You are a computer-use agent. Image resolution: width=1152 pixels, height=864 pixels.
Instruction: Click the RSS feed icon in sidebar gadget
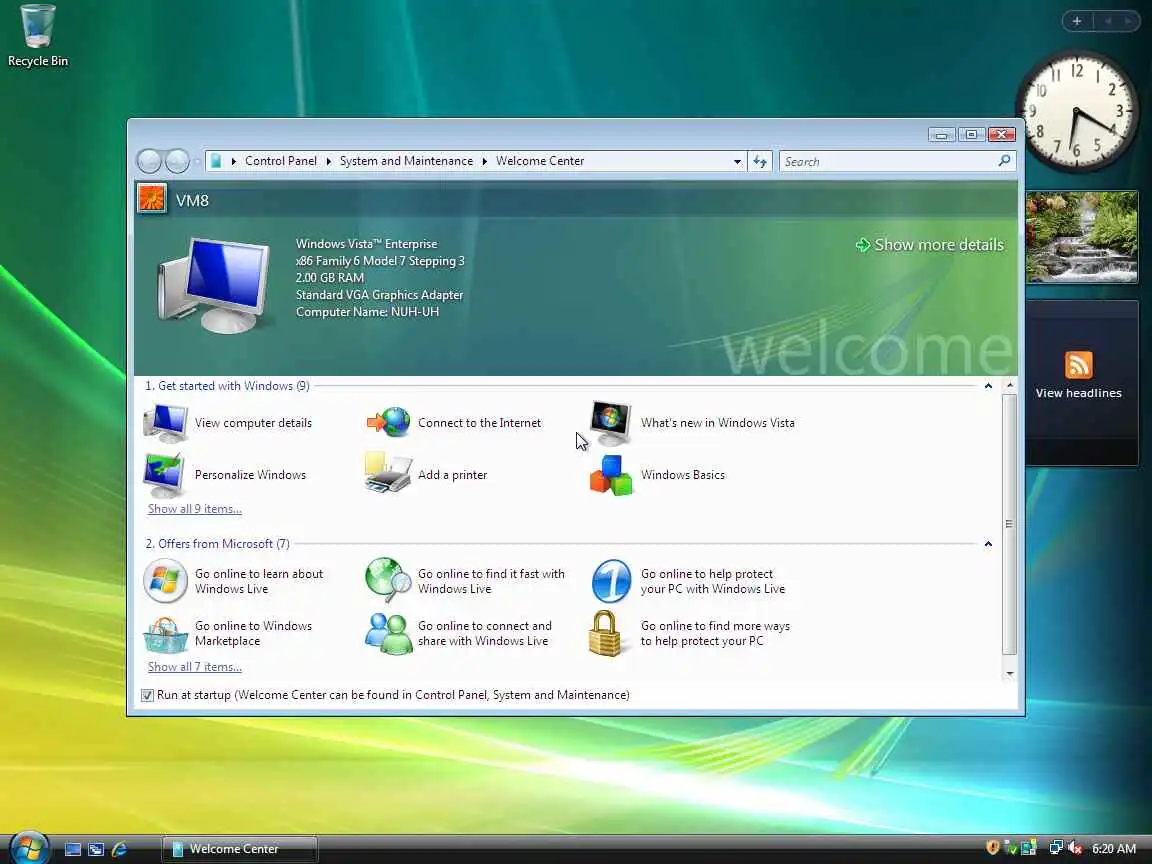(1079, 365)
